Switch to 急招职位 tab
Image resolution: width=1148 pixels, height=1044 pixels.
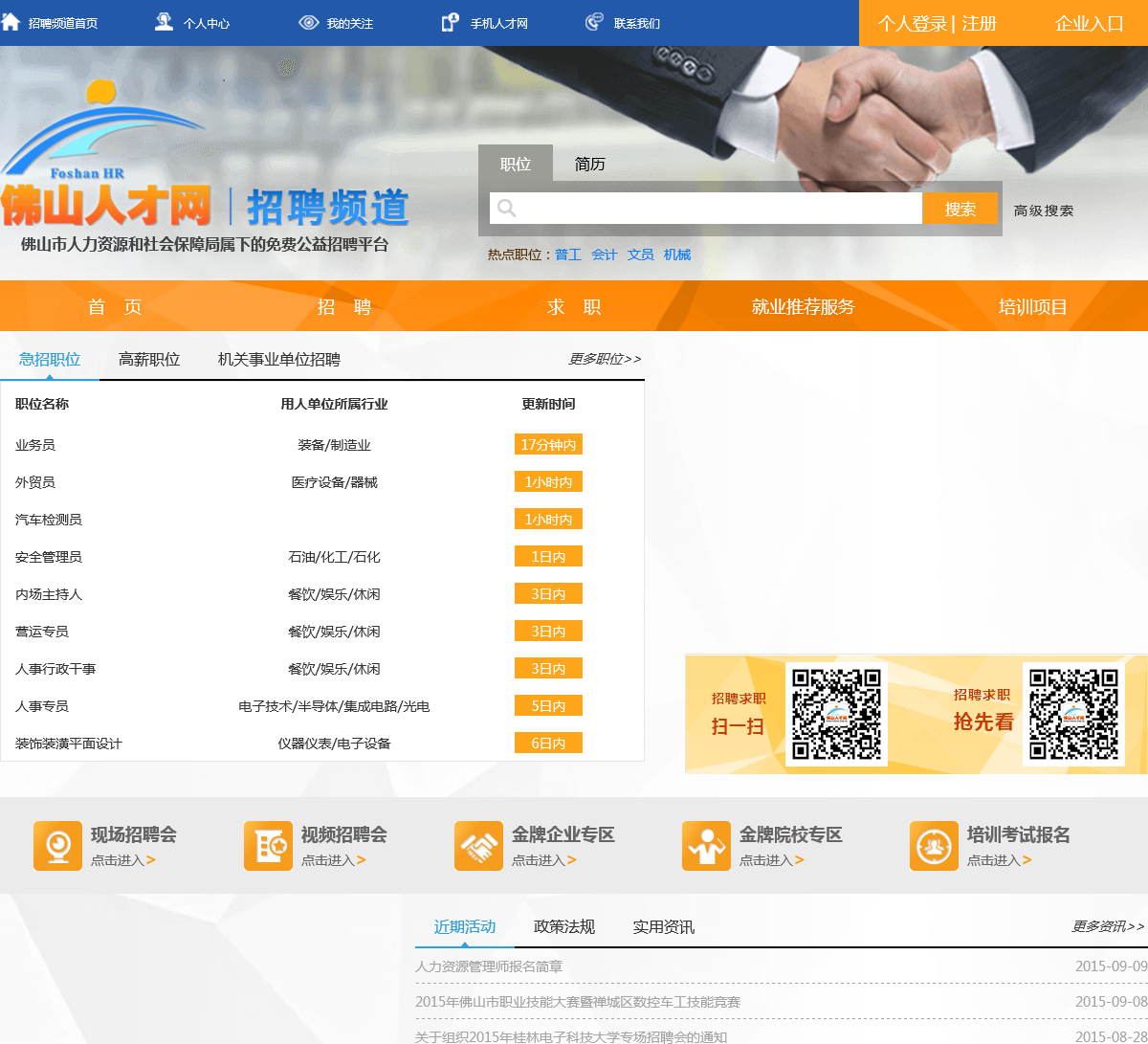click(x=50, y=360)
